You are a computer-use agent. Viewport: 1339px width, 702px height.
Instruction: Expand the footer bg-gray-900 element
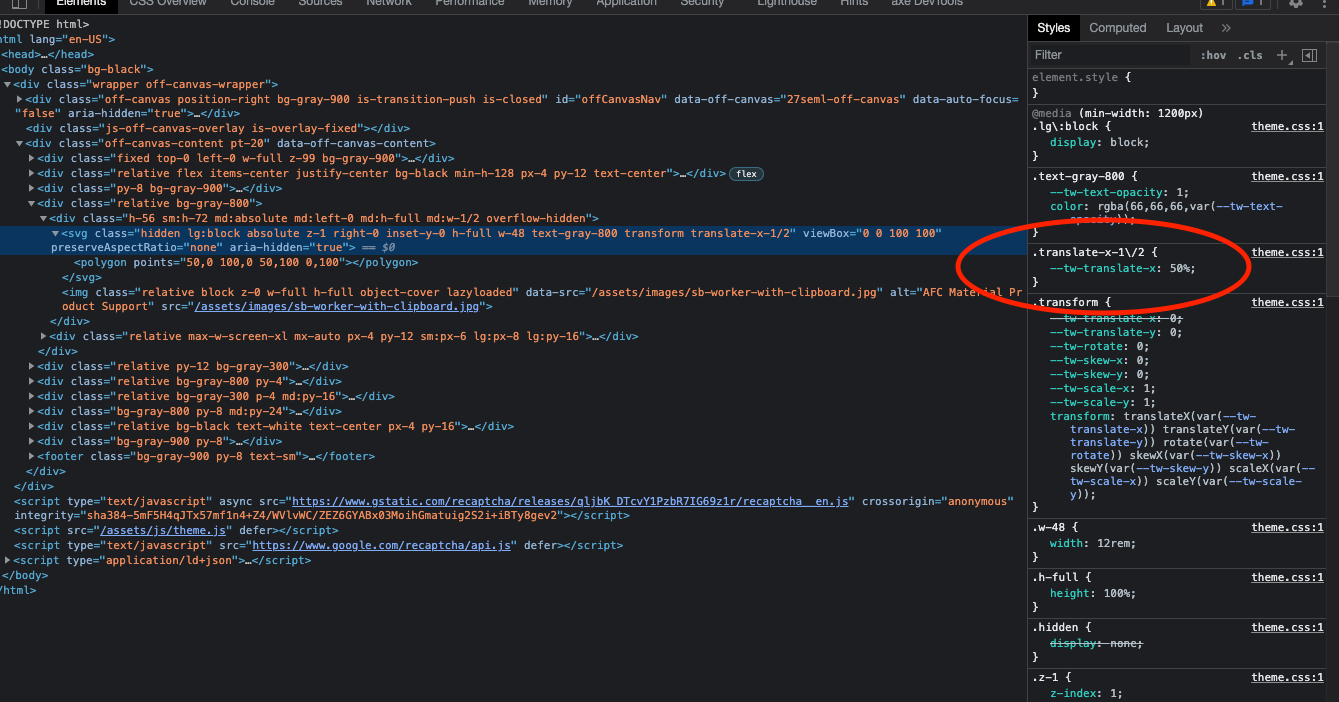coord(31,456)
